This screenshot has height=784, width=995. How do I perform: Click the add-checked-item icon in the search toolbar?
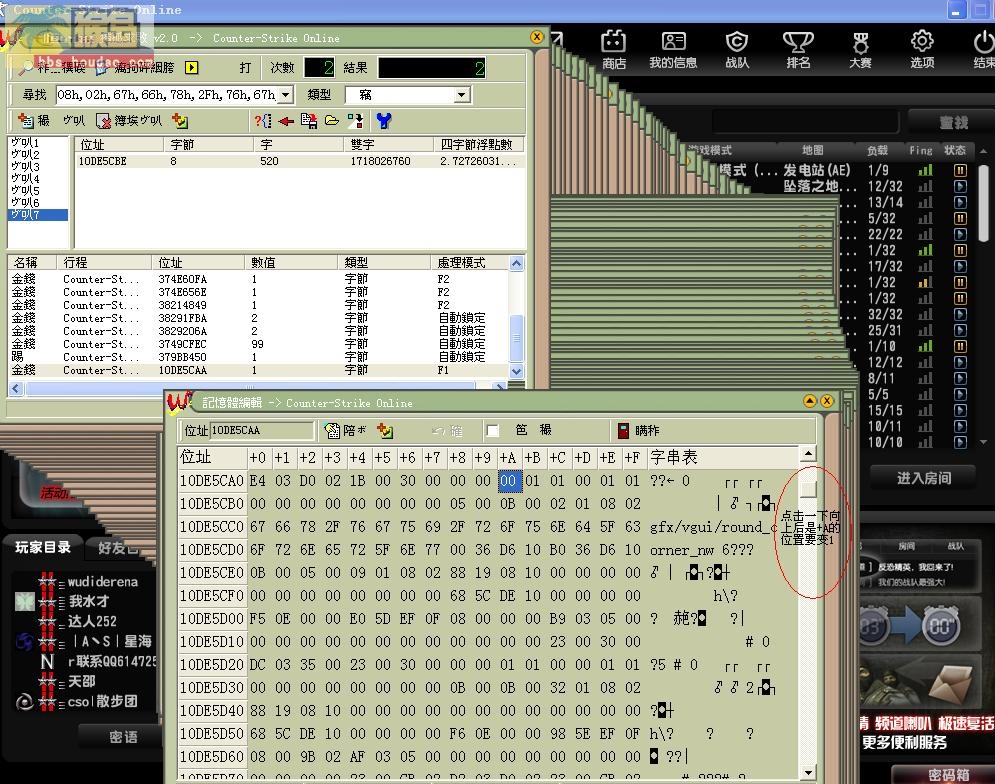180,121
